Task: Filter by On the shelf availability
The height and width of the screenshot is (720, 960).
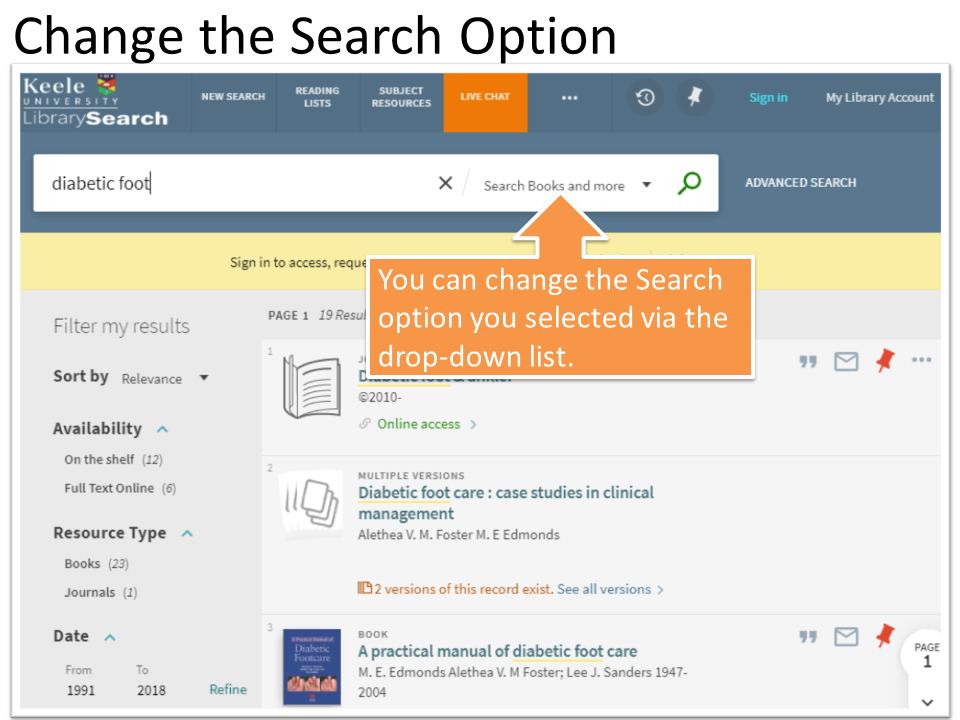Action: click(100, 459)
